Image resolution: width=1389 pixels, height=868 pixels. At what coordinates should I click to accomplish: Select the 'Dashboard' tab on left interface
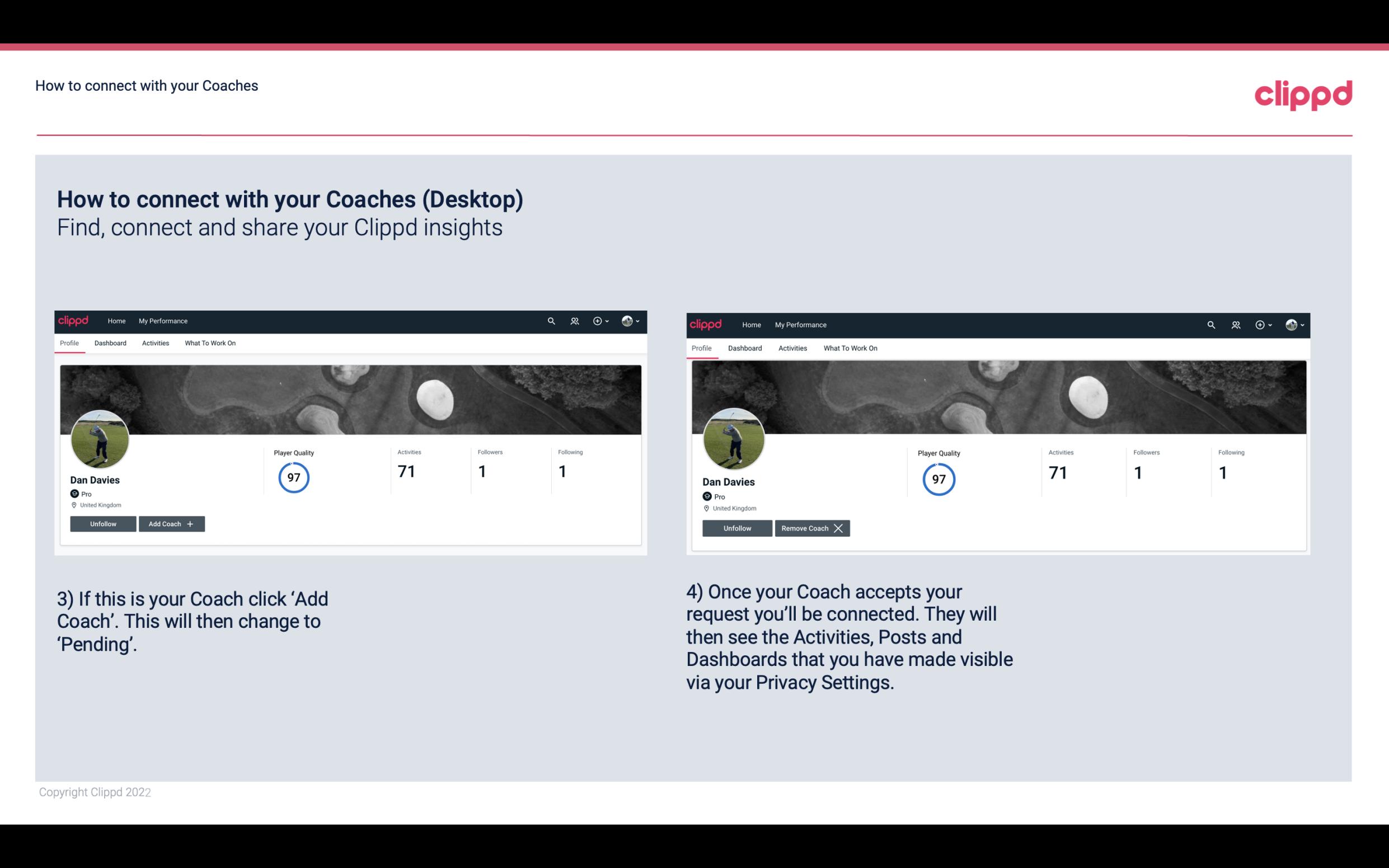click(110, 343)
